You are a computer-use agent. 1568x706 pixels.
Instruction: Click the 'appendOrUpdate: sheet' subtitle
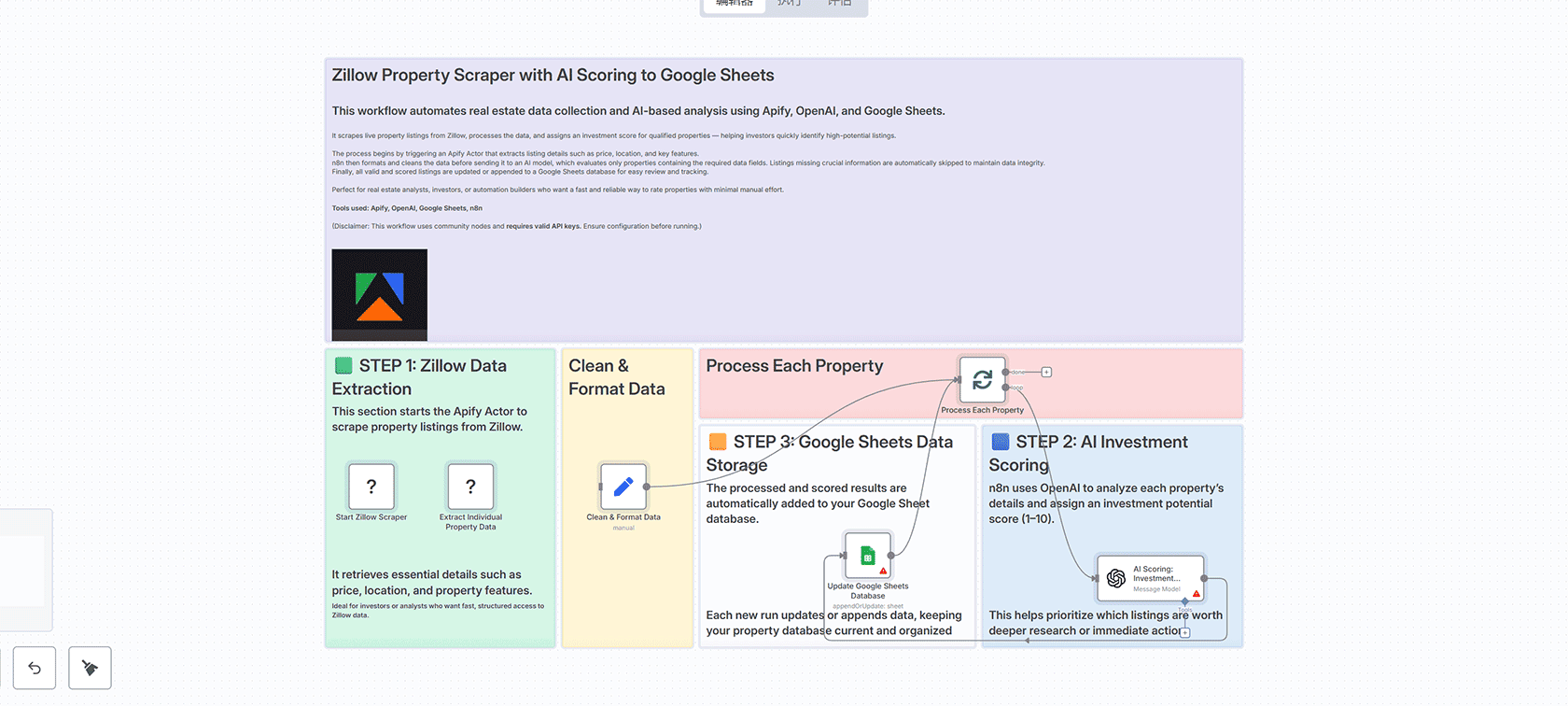click(868, 606)
